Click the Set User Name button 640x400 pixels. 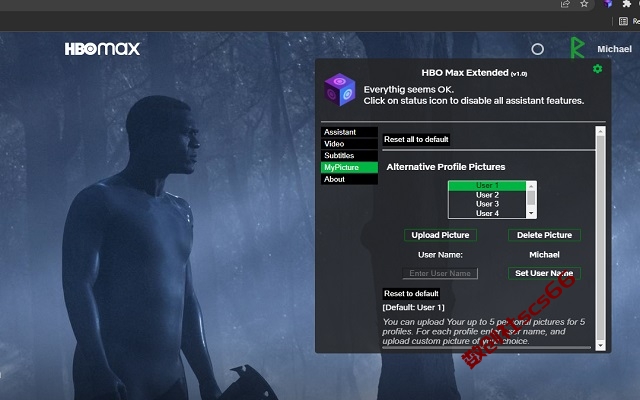[x=544, y=273]
